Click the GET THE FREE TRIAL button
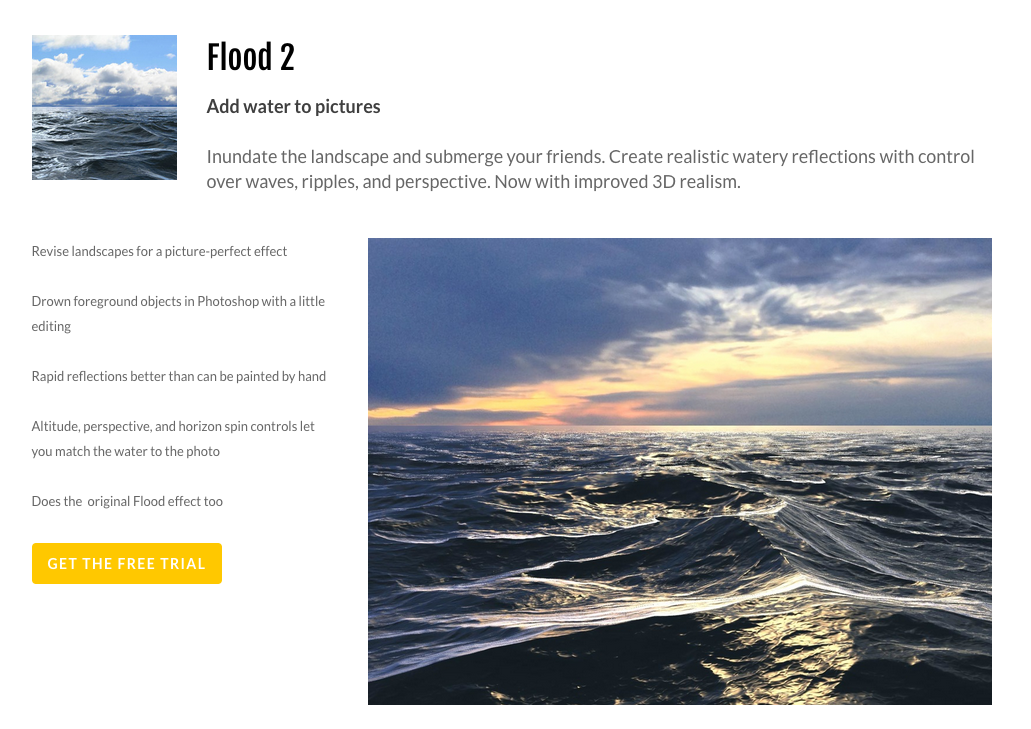This screenshot has width=1031, height=729. pyautogui.click(x=127, y=563)
